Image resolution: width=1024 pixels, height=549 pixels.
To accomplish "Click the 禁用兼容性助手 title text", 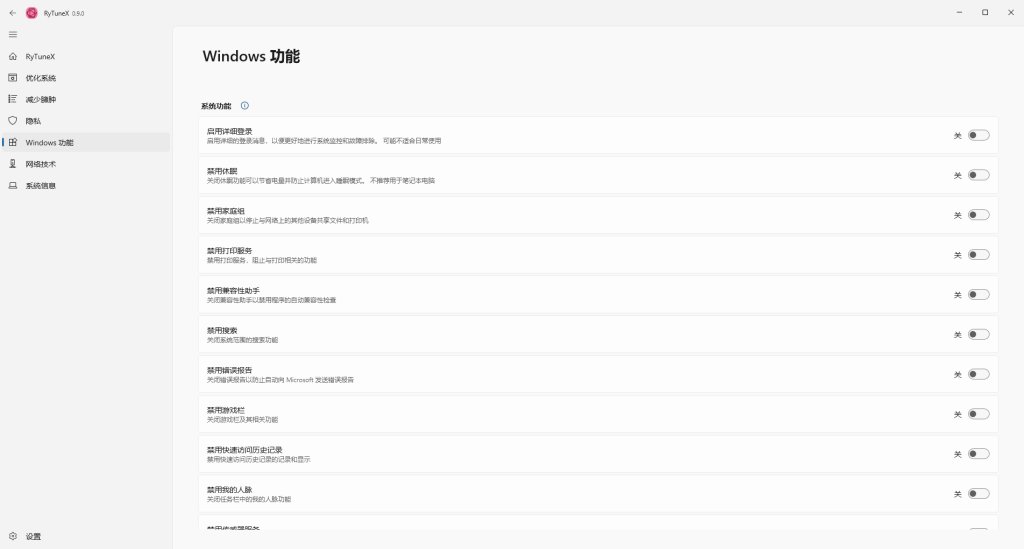I will tap(233, 290).
